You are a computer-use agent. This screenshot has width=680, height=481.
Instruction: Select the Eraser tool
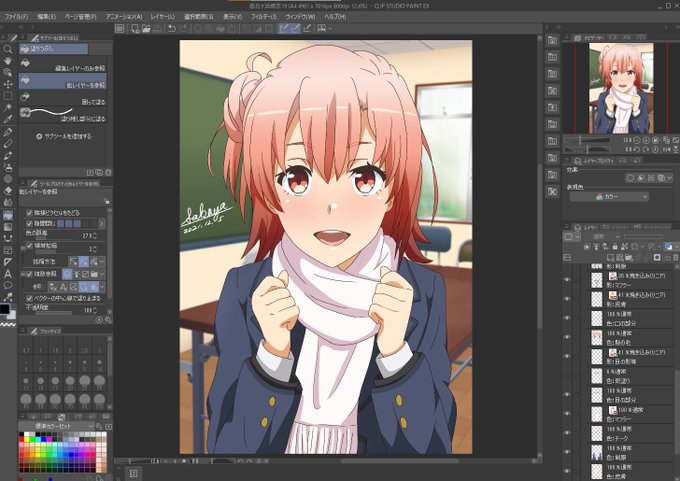coord(8,190)
